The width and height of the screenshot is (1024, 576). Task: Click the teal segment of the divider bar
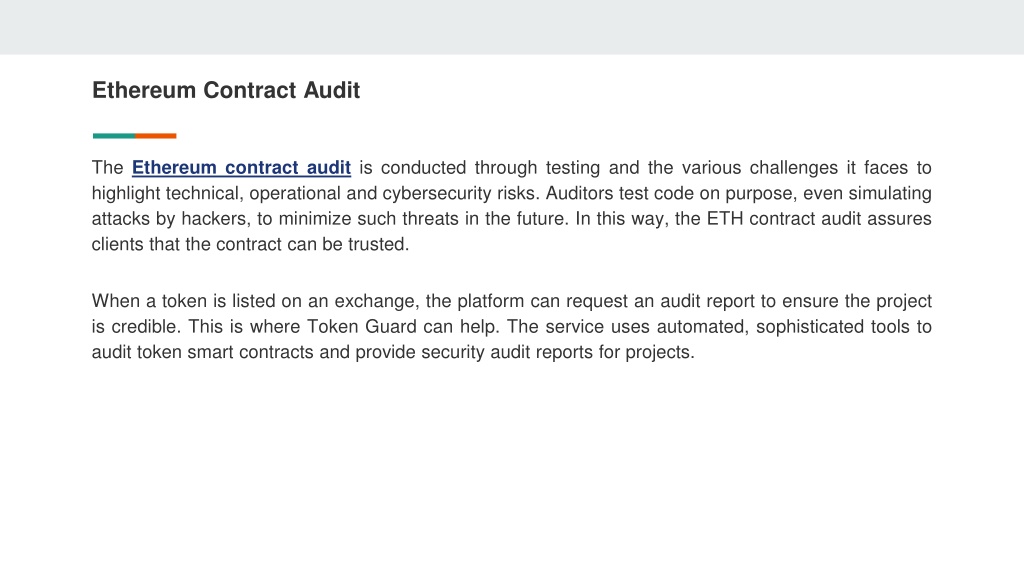[x=114, y=136]
